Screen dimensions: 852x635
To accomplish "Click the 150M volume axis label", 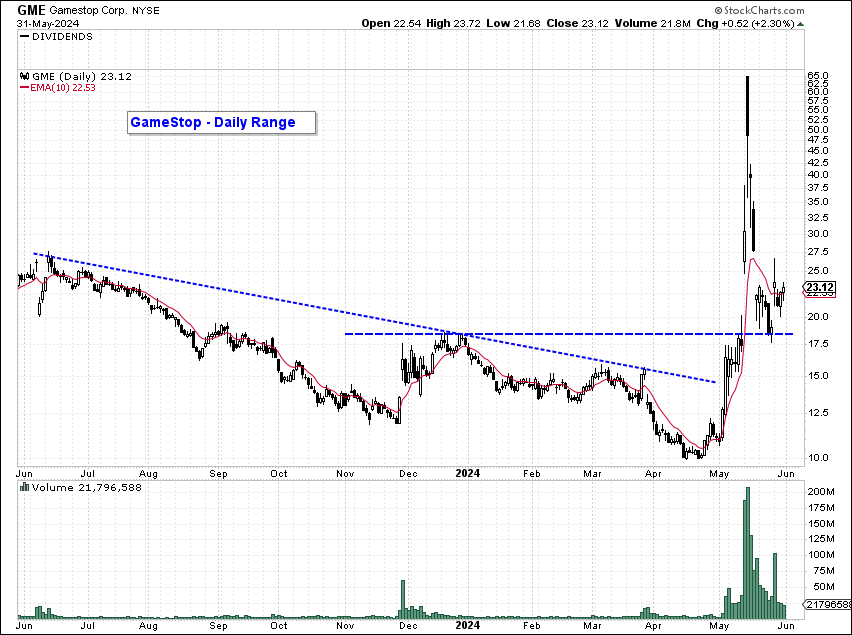I will pyautogui.click(x=821, y=524).
